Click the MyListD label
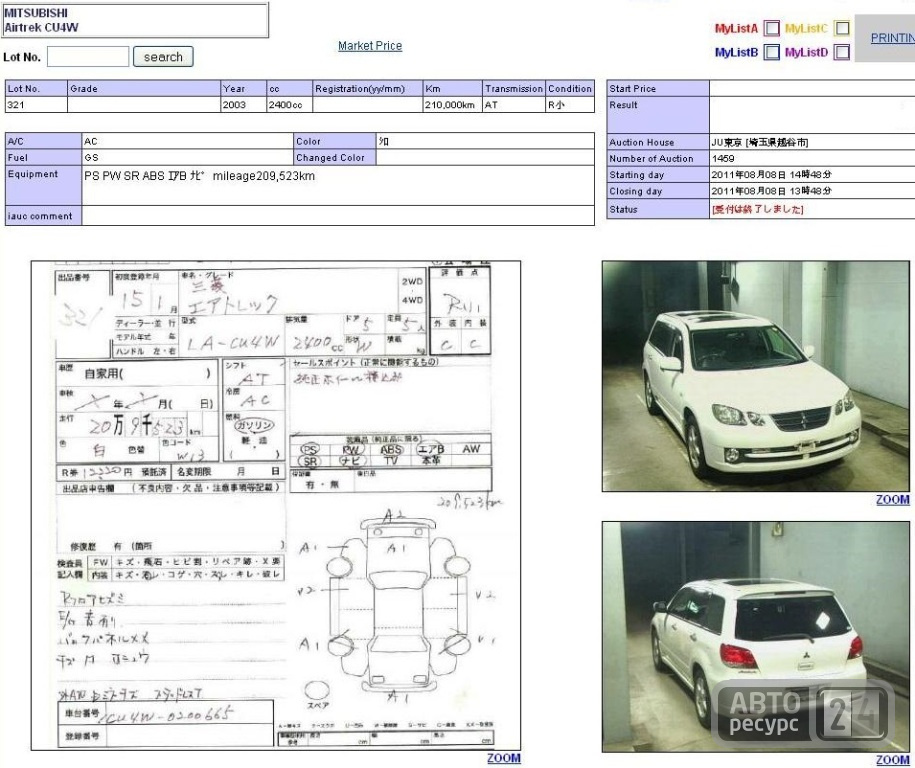Screen dimensions: 915x768 (x=806, y=53)
